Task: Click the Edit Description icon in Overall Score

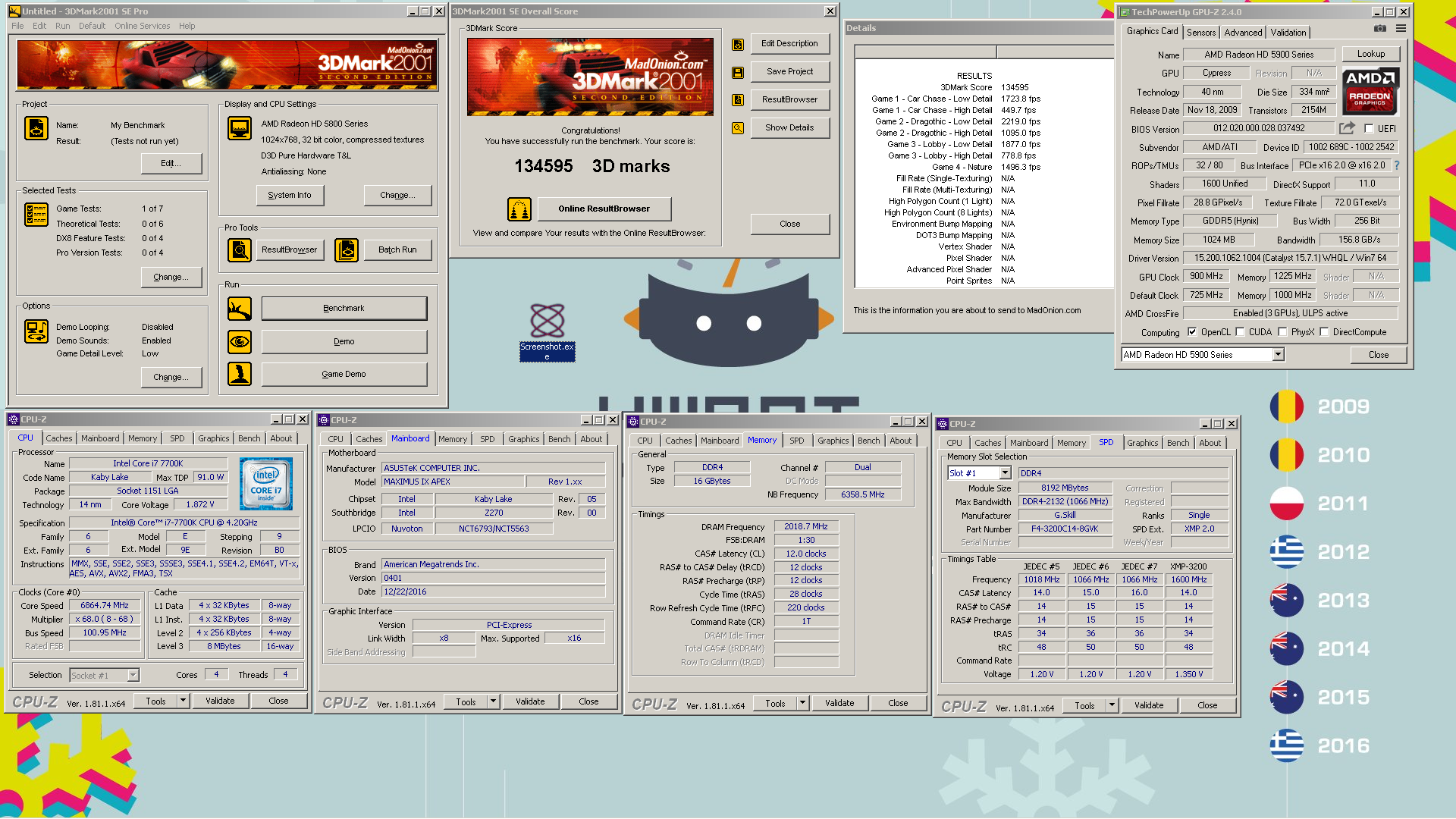Action: point(737,44)
